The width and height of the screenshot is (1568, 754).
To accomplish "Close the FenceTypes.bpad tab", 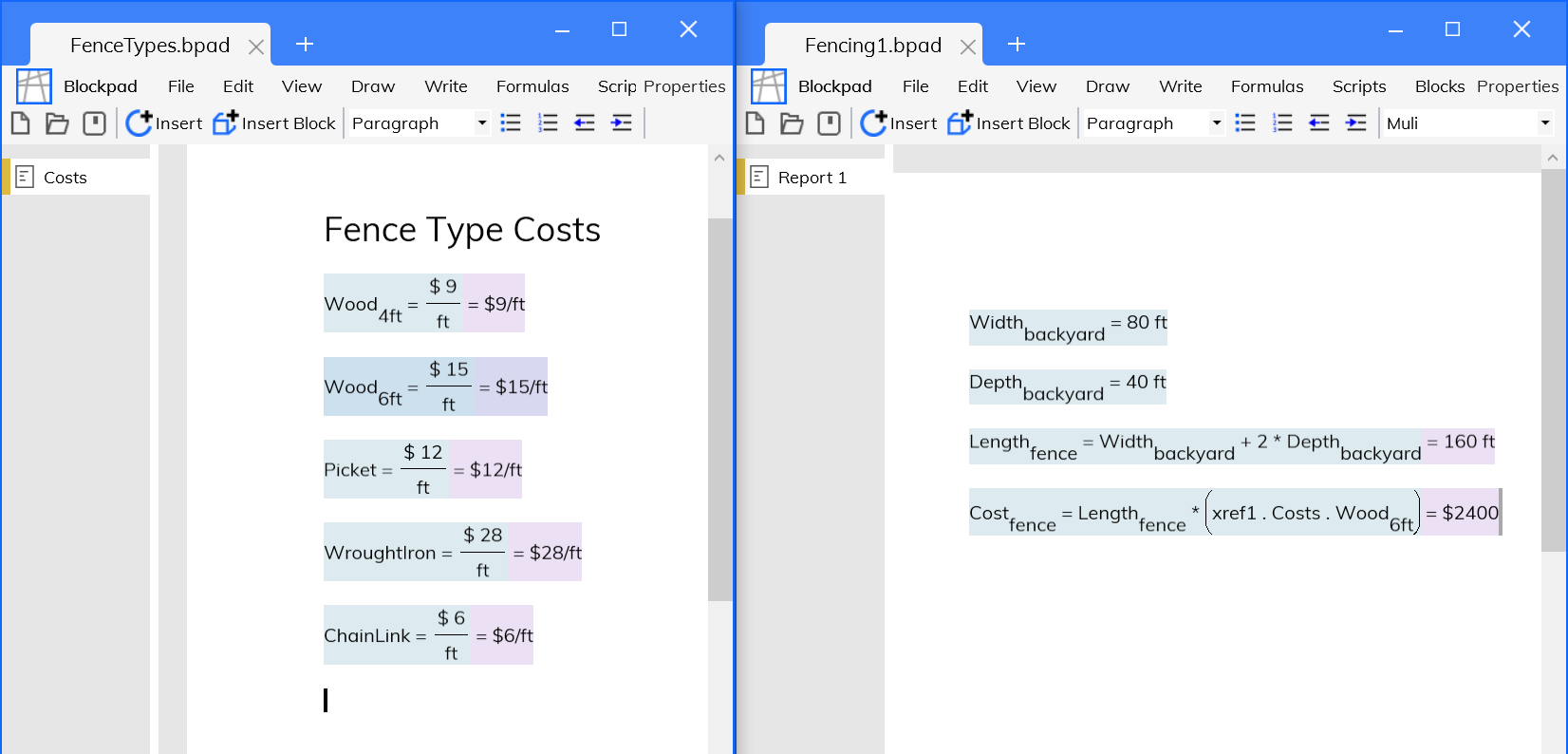I will 256,47.
